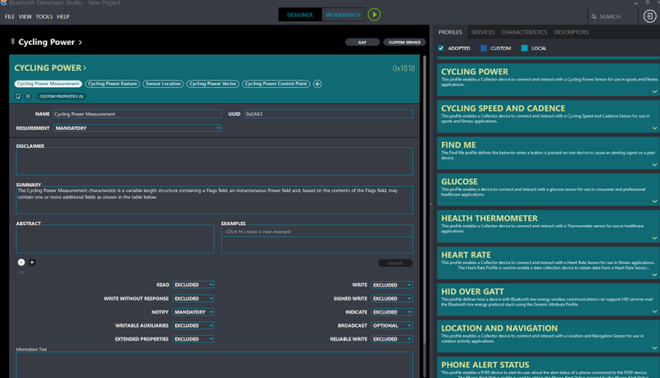This screenshot has height=378, width=660.
Task: Open the Tools menu
Action: tap(44, 17)
